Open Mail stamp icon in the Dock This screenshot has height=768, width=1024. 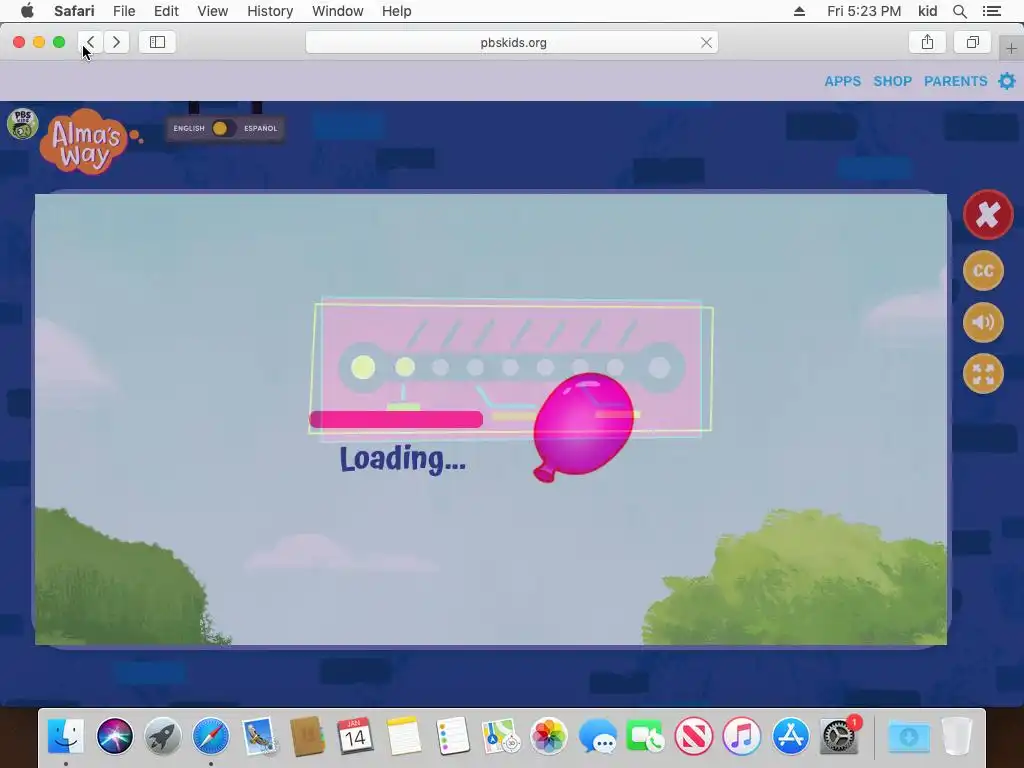pyautogui.click(x=259, y=736)
